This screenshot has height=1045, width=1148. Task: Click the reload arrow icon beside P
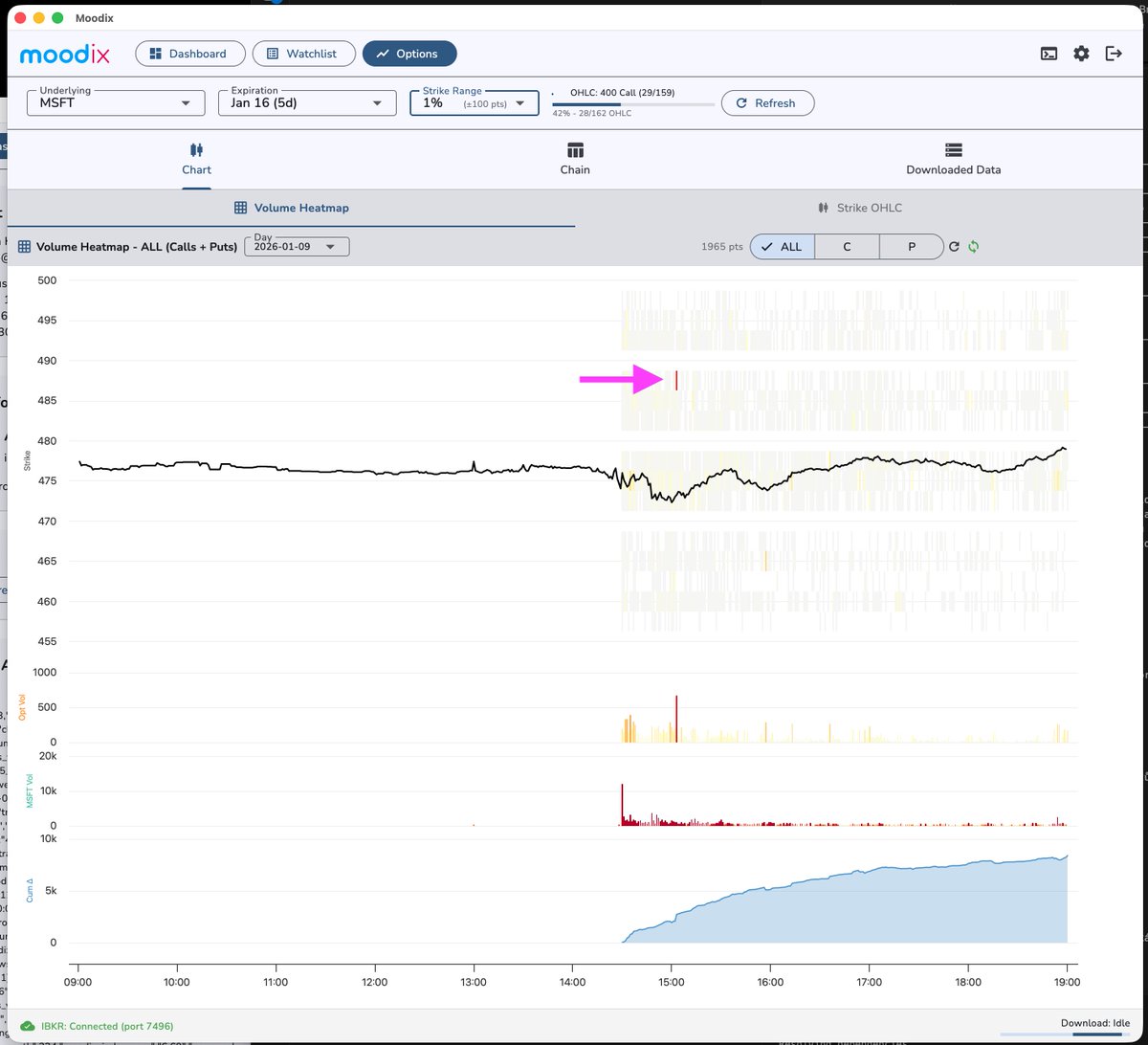(954, 247)
